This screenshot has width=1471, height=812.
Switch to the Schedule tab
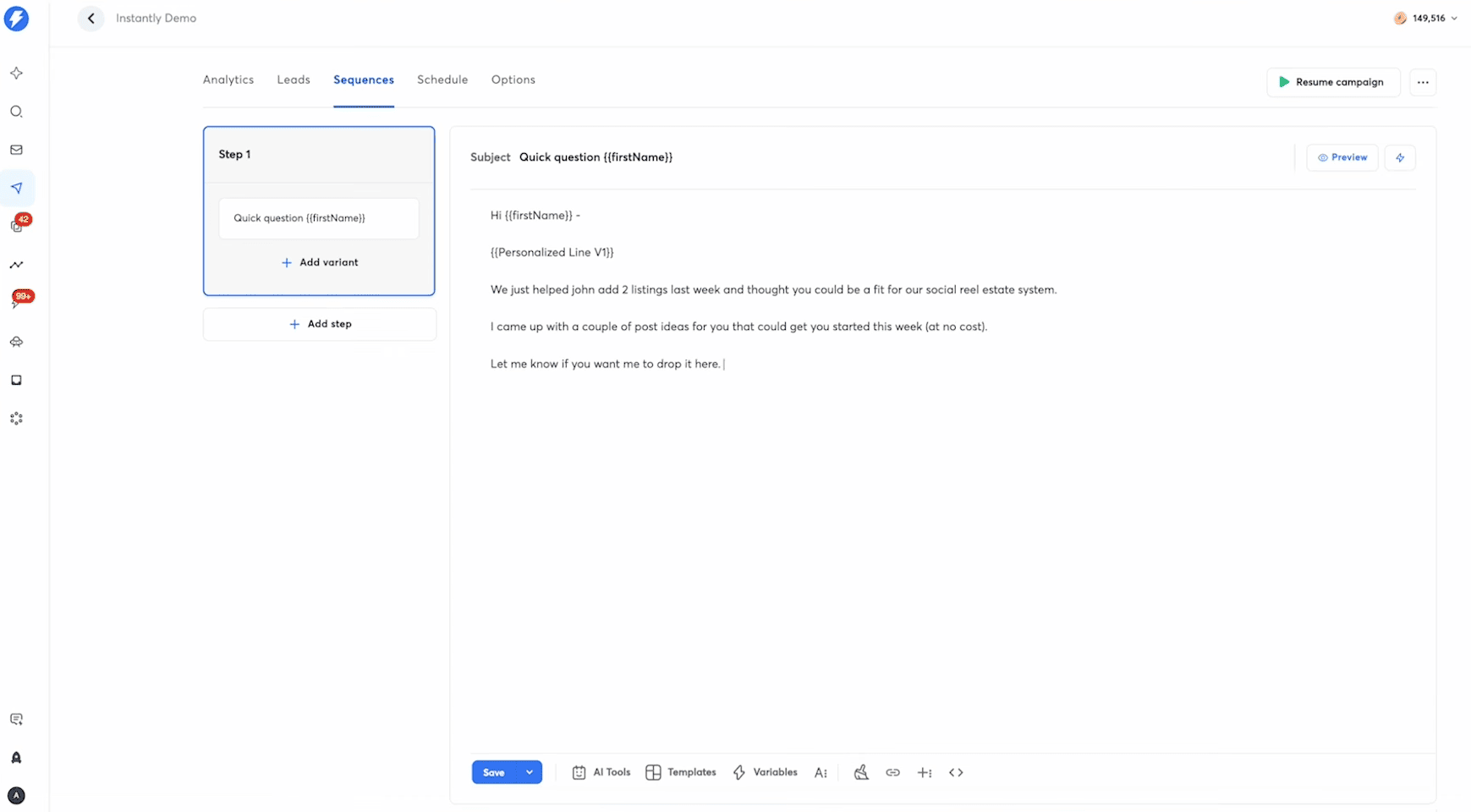pyautogui.click(x=442, y=79)
